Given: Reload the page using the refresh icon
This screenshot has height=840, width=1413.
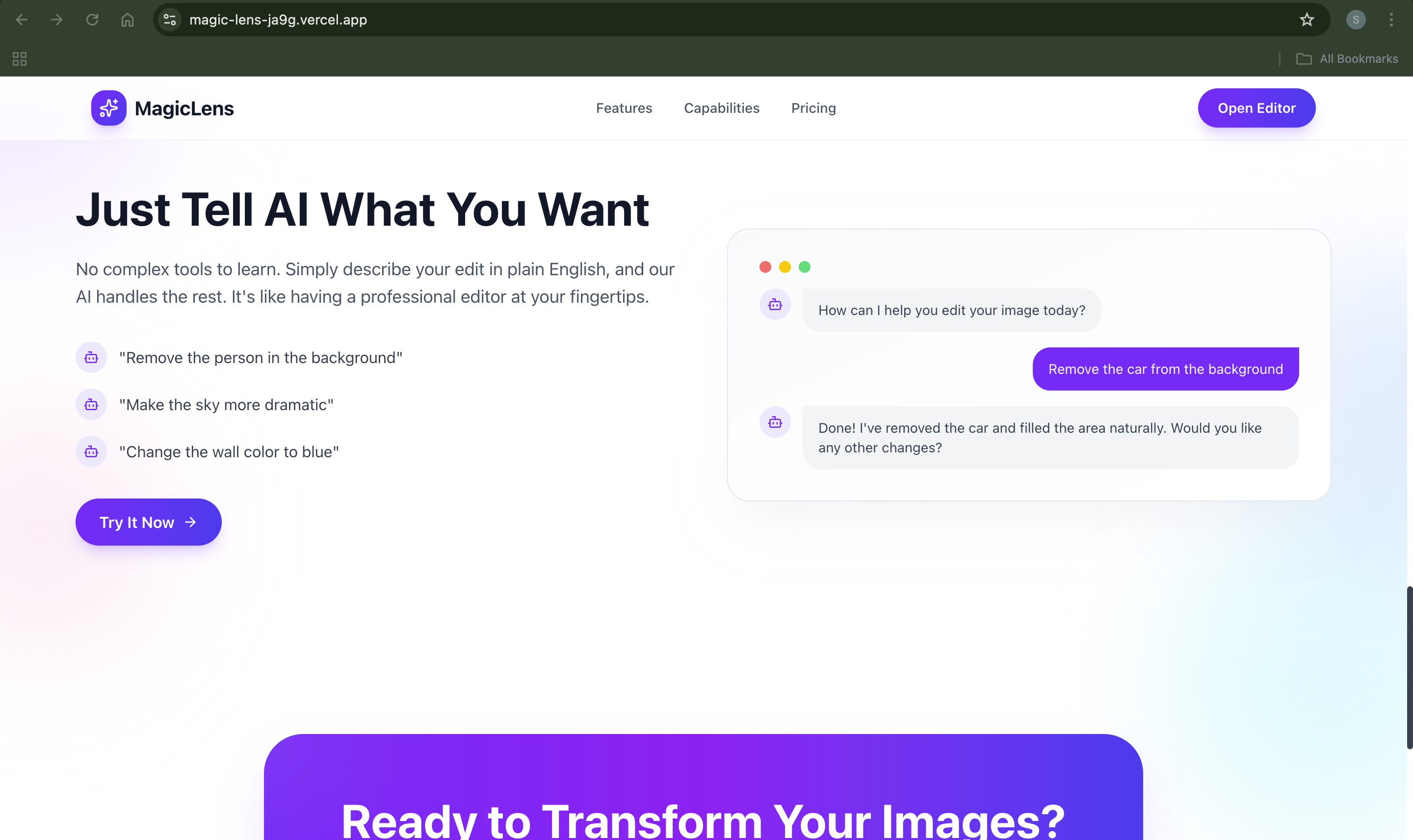Looking at the screenshot, I should [x=92, y=20].
